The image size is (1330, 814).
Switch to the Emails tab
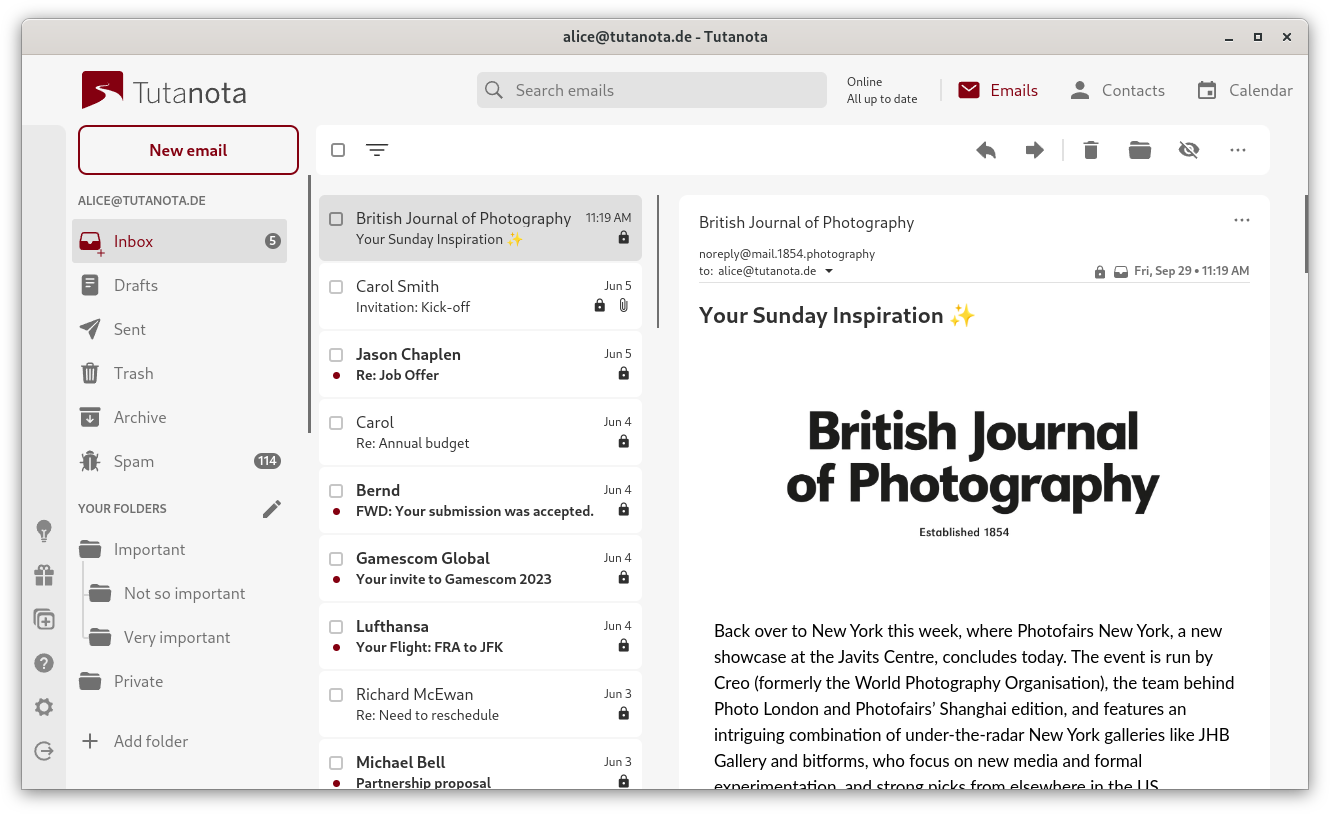998,90
